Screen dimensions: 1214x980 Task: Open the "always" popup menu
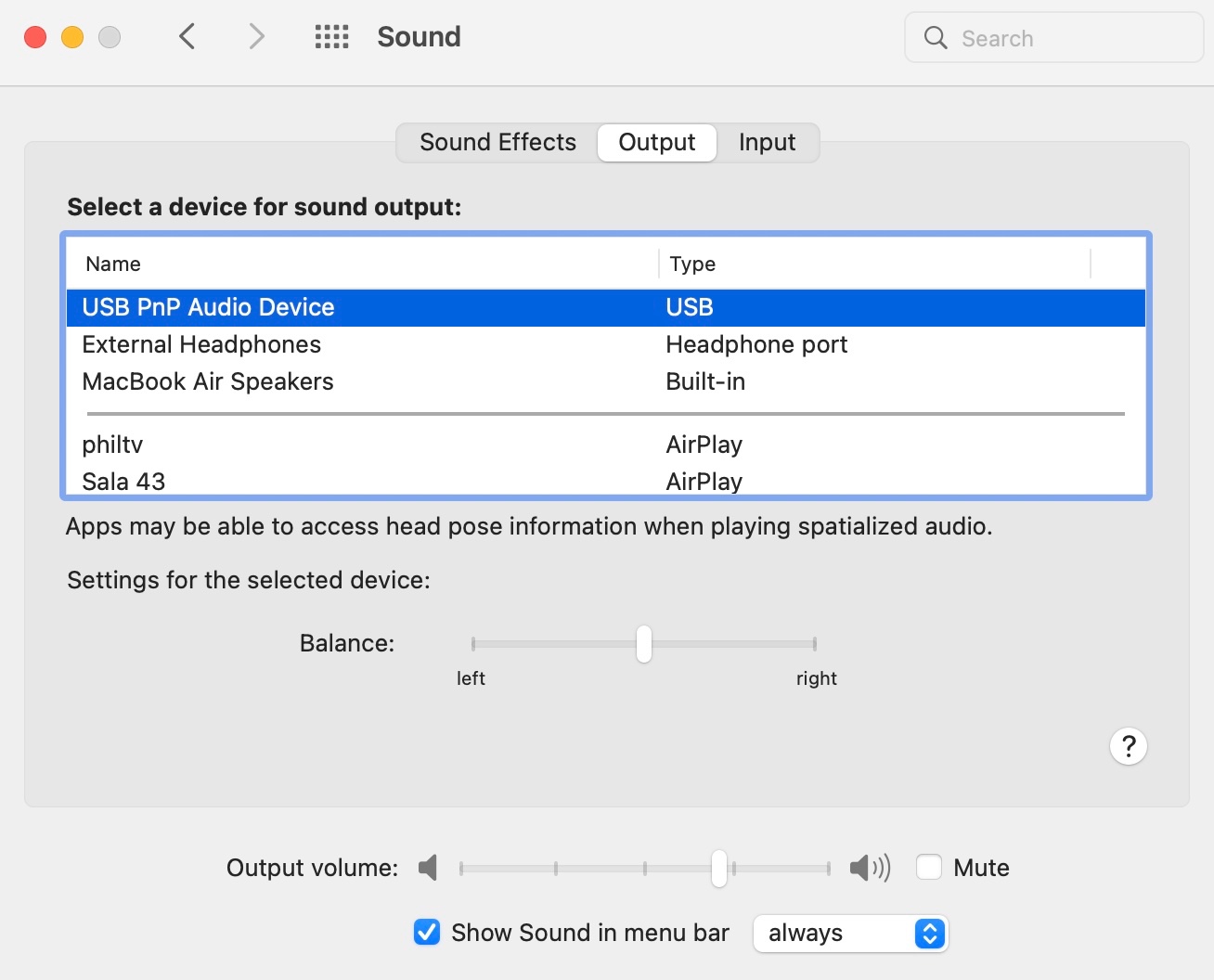click(850, 933)
